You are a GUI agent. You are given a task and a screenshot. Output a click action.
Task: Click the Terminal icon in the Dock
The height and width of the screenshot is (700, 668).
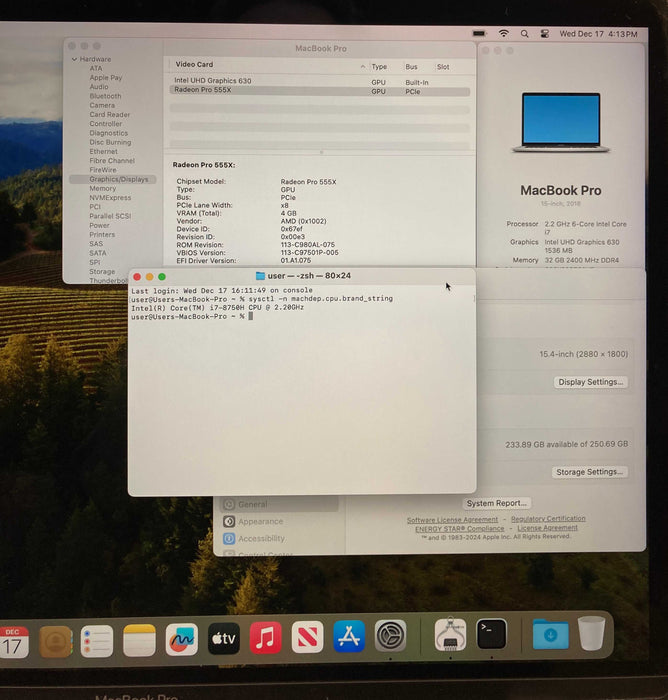[492, 634]
